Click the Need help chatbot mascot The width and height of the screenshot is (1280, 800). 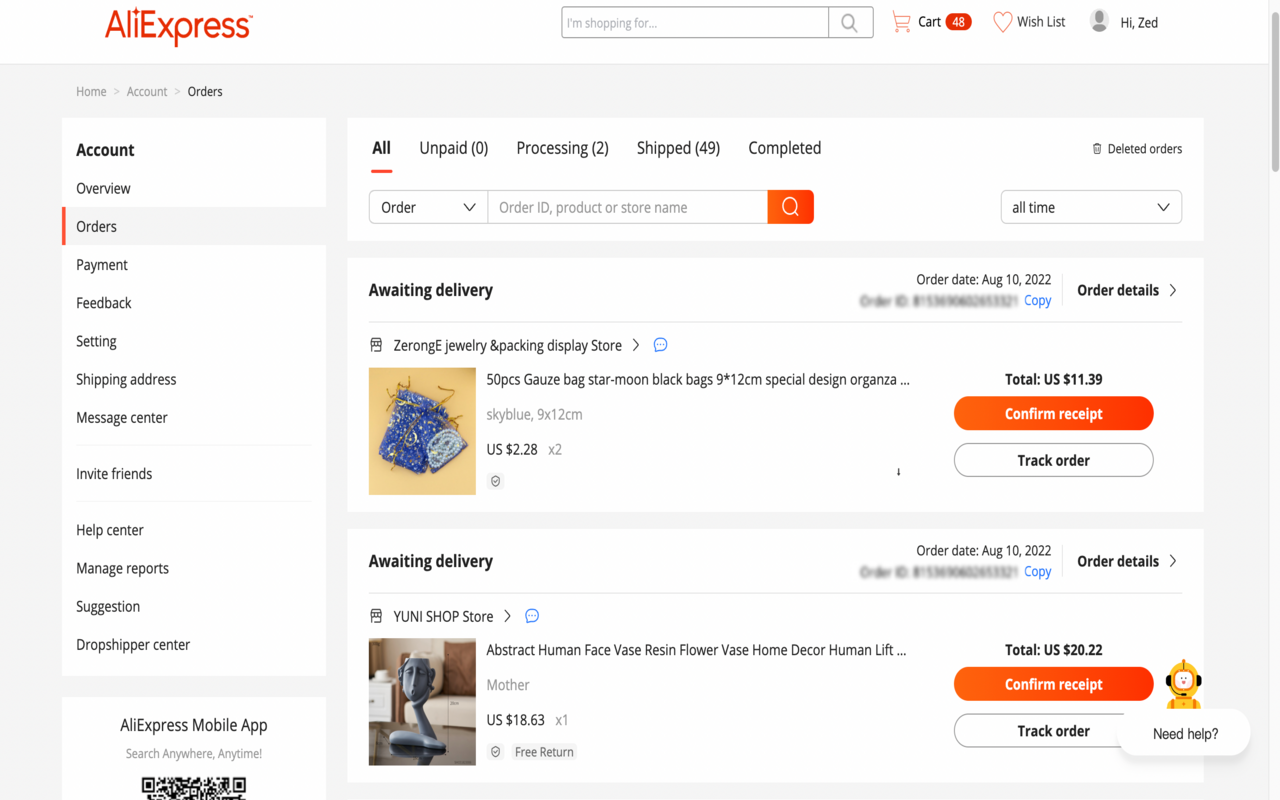(1184, 683)
